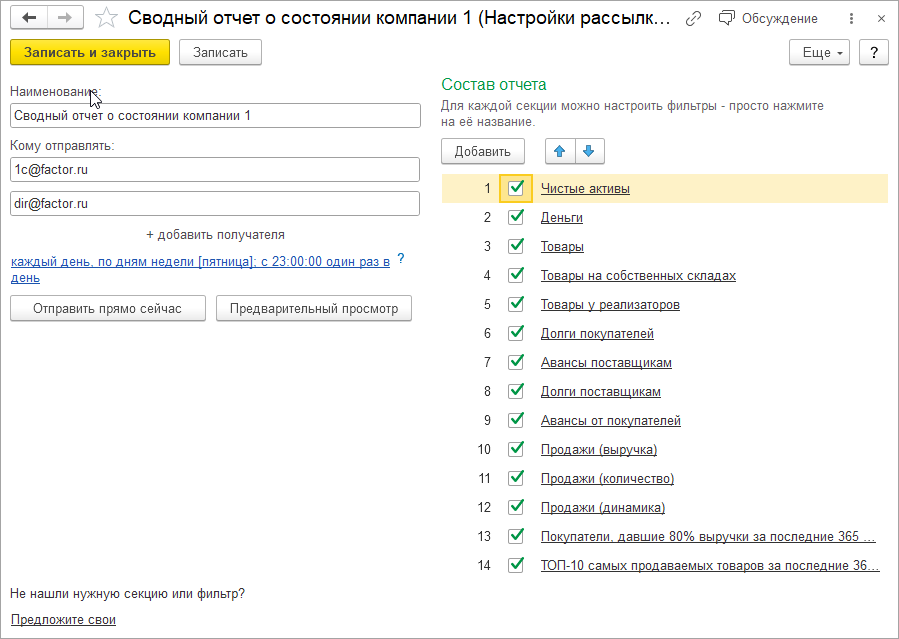
Task: Click the Добавить section button
Action: 482,151
